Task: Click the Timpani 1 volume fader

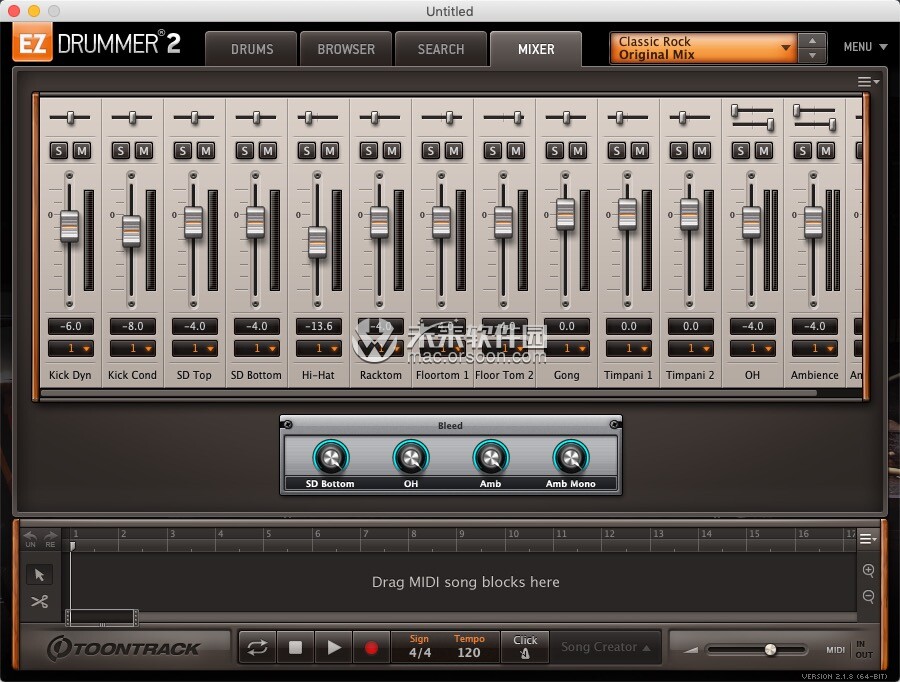Action: pos(627,214)
